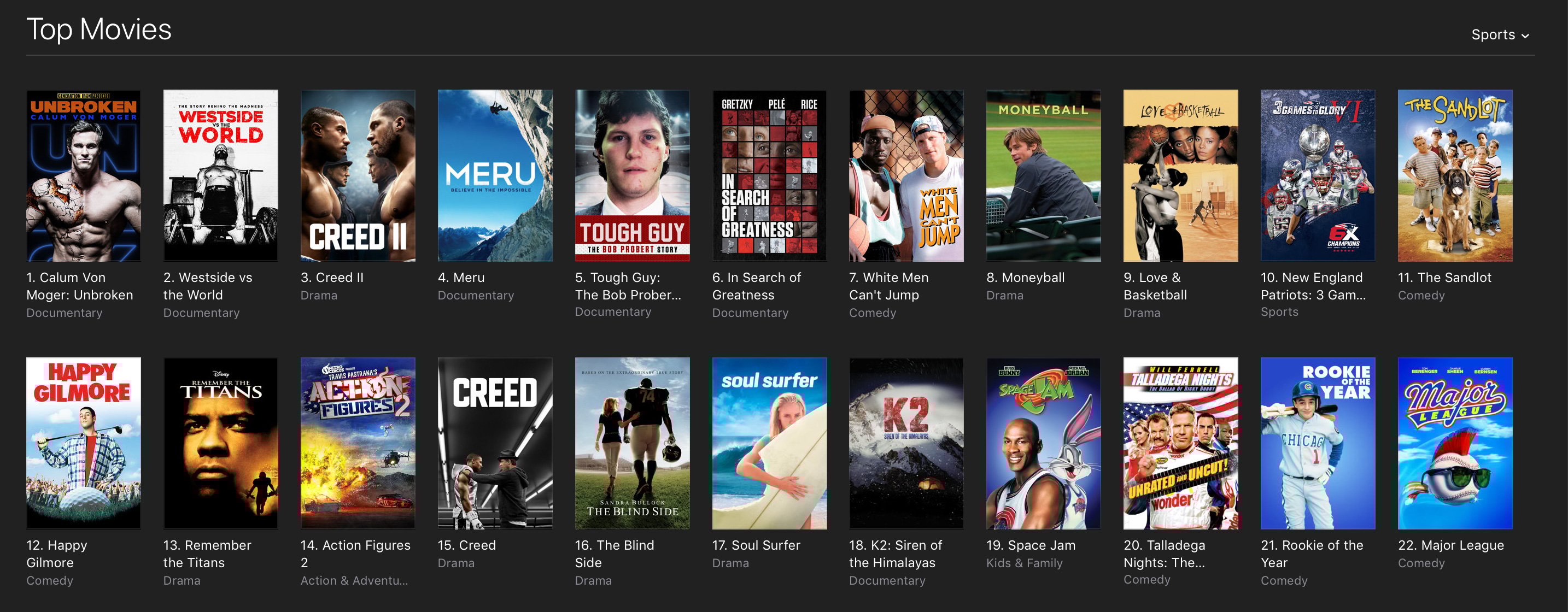The height and width of the screenshot is (612, 1568).
Task: Click the 'Top Movies' heading
Action: click(98, 29)
